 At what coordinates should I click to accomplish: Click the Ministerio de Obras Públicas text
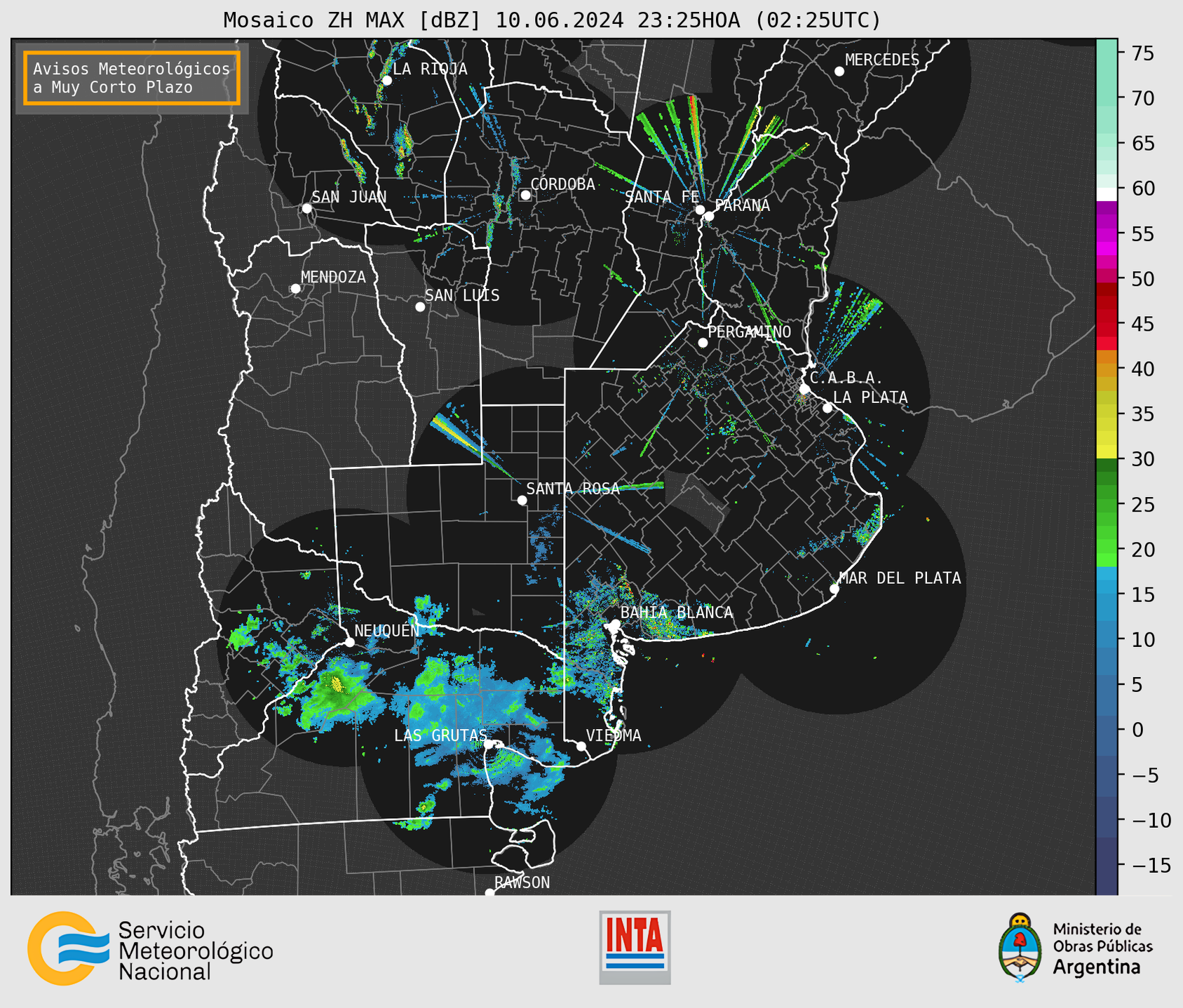(x=1102, y=937)
